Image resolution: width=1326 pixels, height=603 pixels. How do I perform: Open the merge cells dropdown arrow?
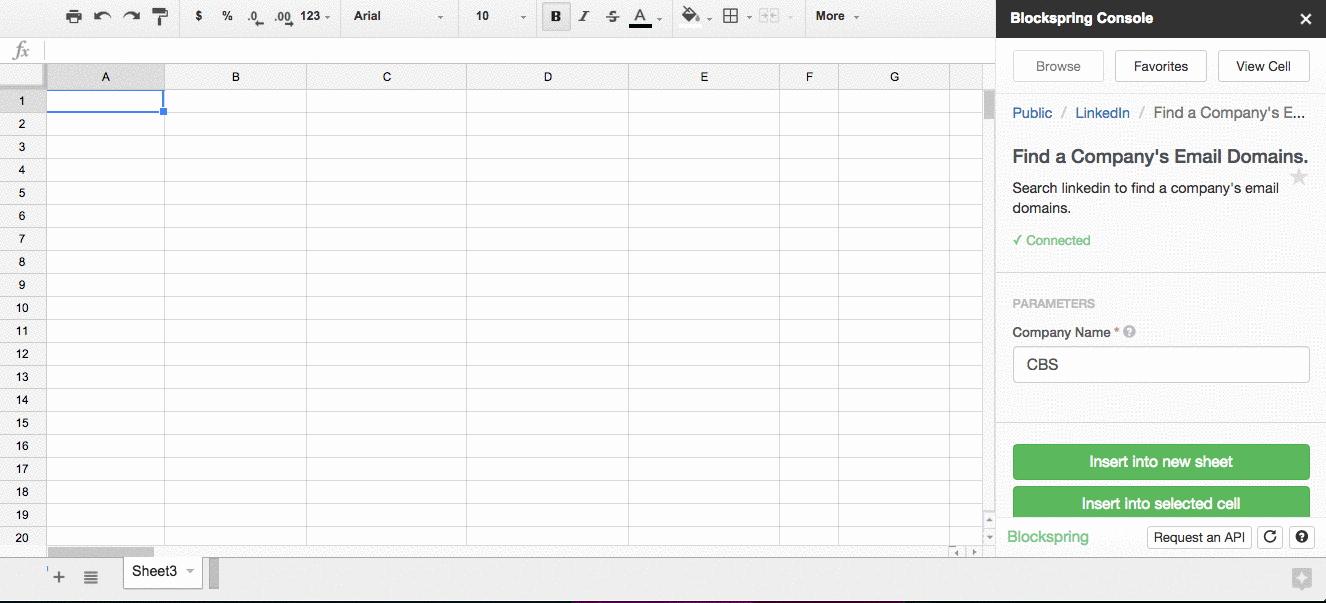790,17
